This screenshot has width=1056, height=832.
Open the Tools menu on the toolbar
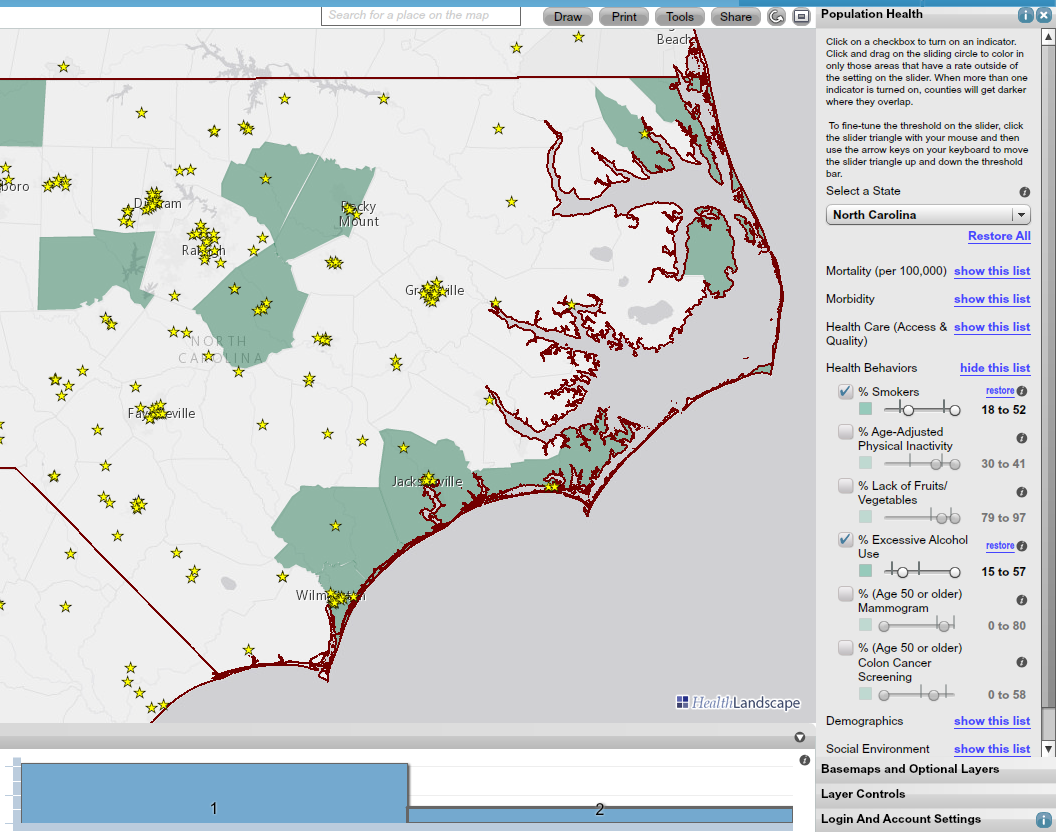point(679,17)
